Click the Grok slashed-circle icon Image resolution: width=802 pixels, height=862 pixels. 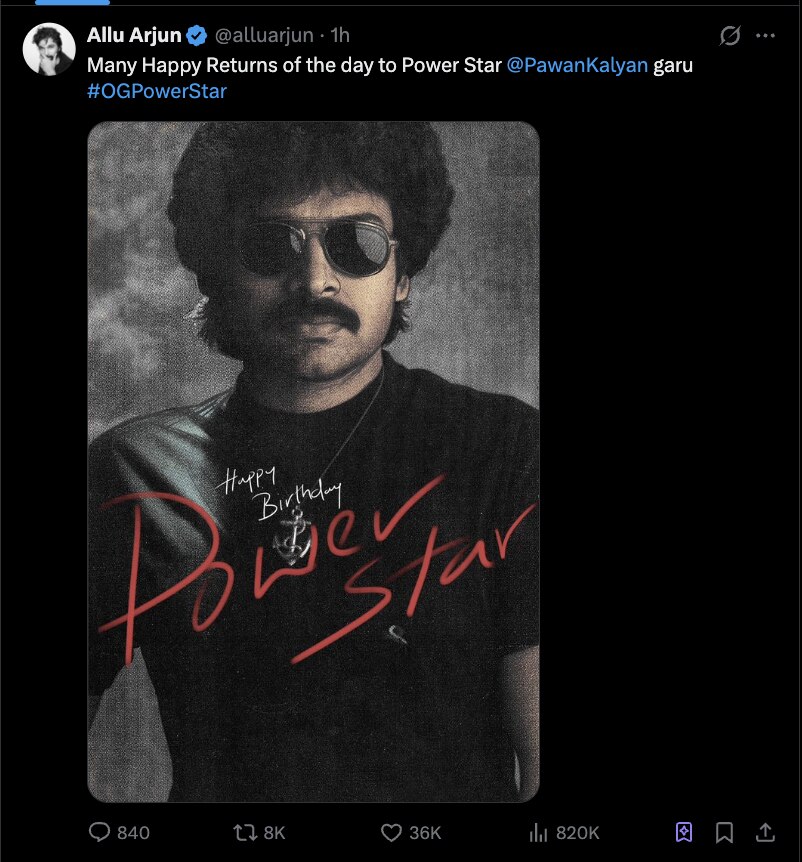point(729,36)
